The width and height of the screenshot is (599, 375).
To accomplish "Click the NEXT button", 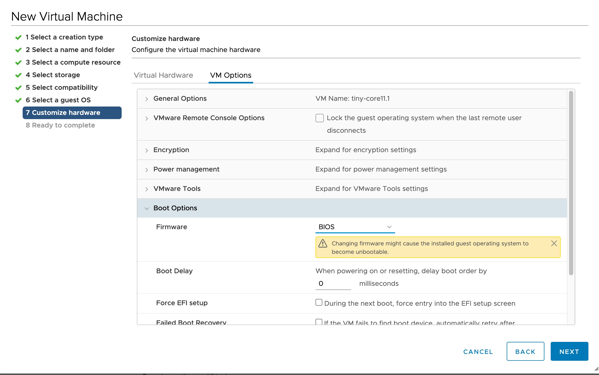I will [x=569, y=351].
